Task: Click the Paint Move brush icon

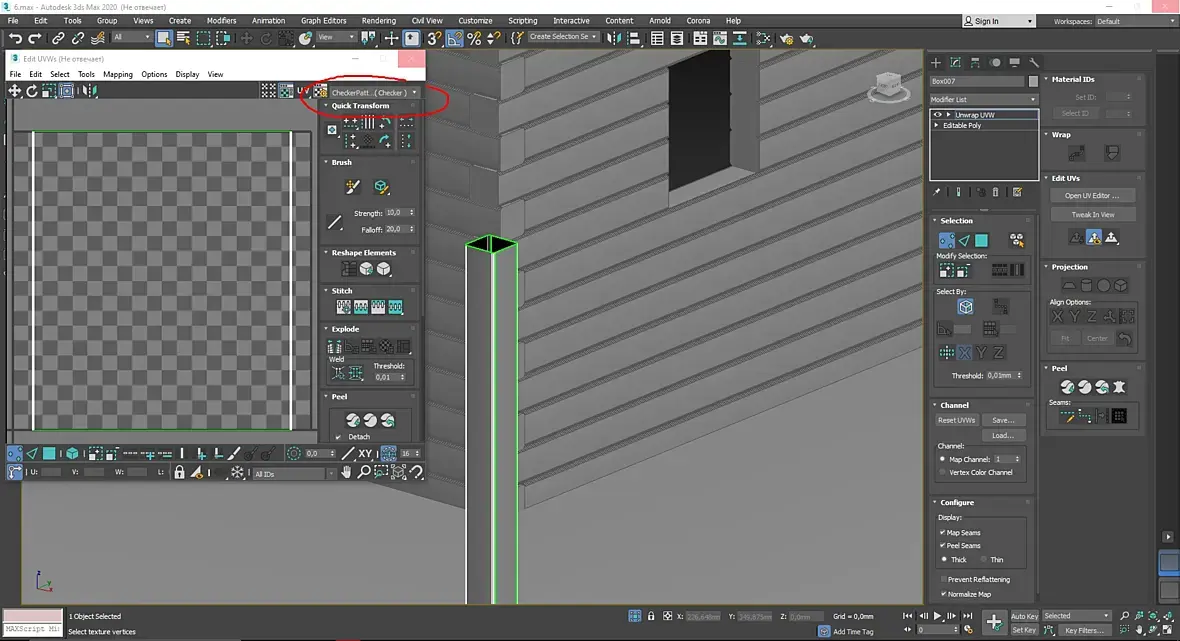Action: coord(353,187)
